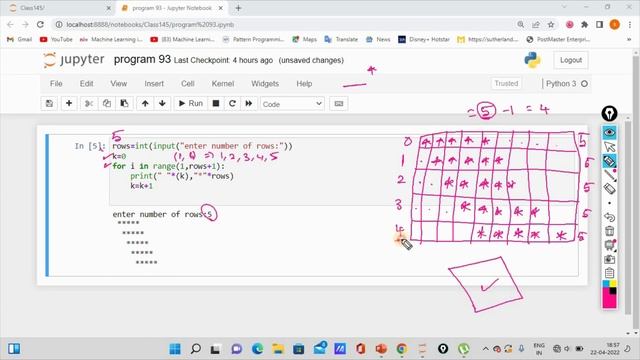The image size is (640, 360).
Task: Open the Widgets menu
Action: point(265,84)
